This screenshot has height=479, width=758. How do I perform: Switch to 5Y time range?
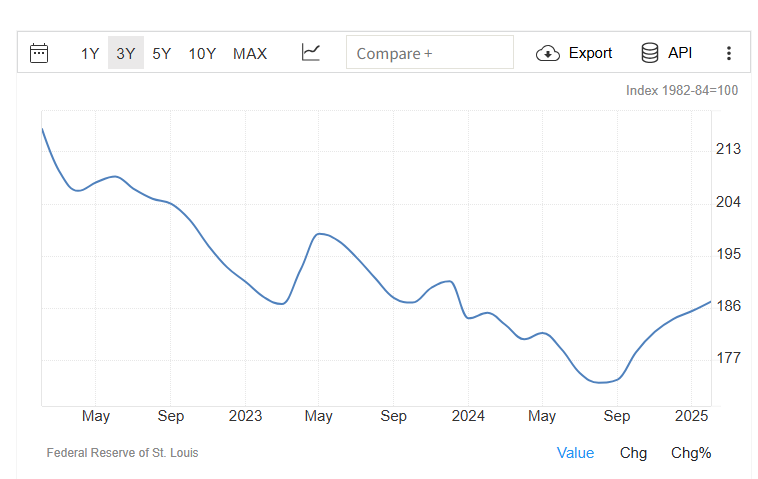point(162,53)
